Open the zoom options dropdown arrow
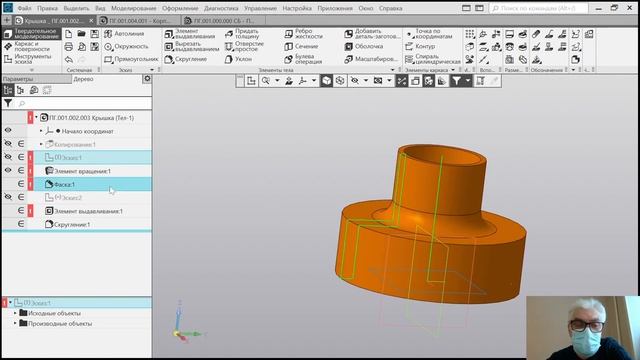 [x=277, y=81]
